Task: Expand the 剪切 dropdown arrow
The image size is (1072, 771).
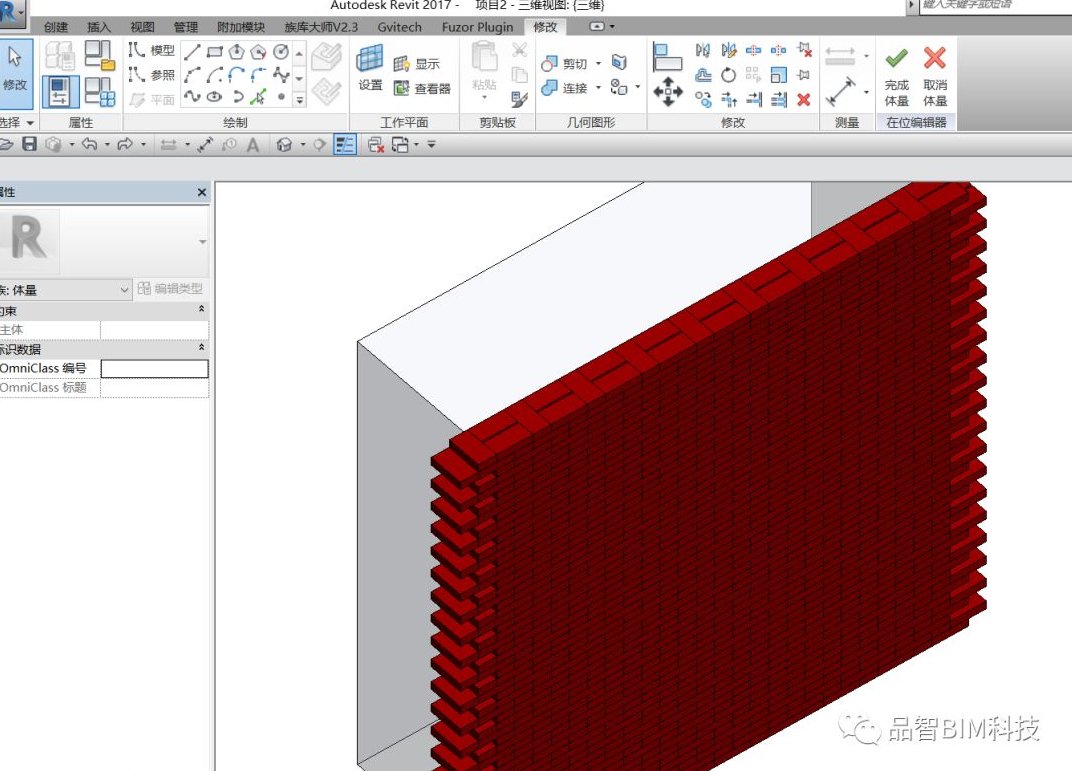Action: click(598, 64)
